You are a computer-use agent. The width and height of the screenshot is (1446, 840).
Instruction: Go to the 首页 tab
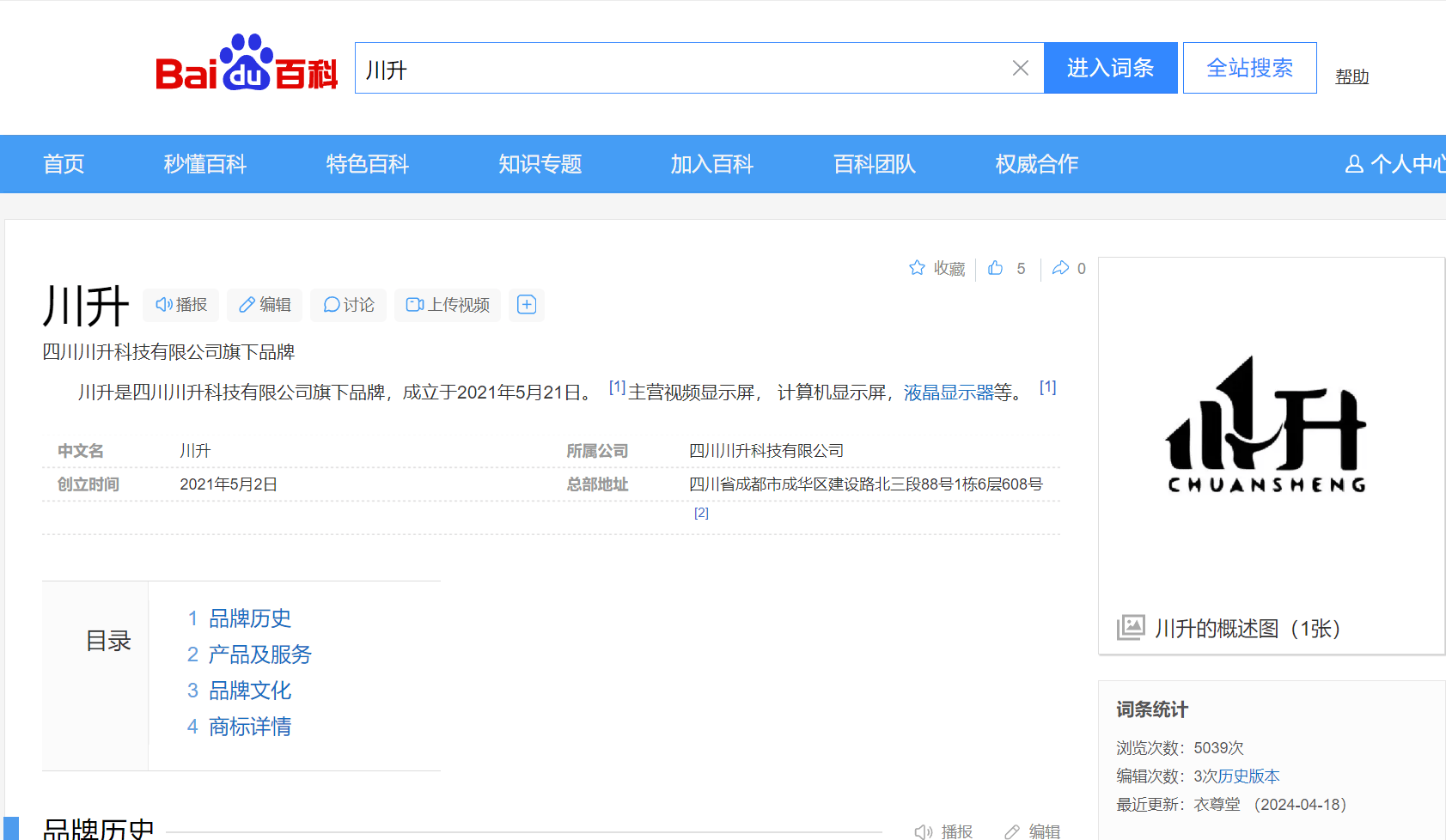(x=64, y=164)
